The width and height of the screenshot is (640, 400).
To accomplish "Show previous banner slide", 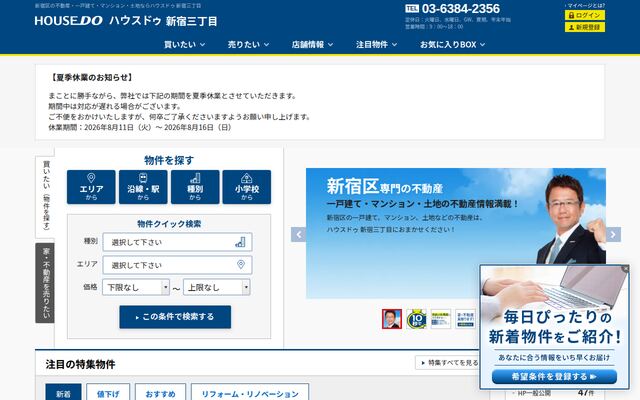I will pyautogui.click(x=298, y=234).
